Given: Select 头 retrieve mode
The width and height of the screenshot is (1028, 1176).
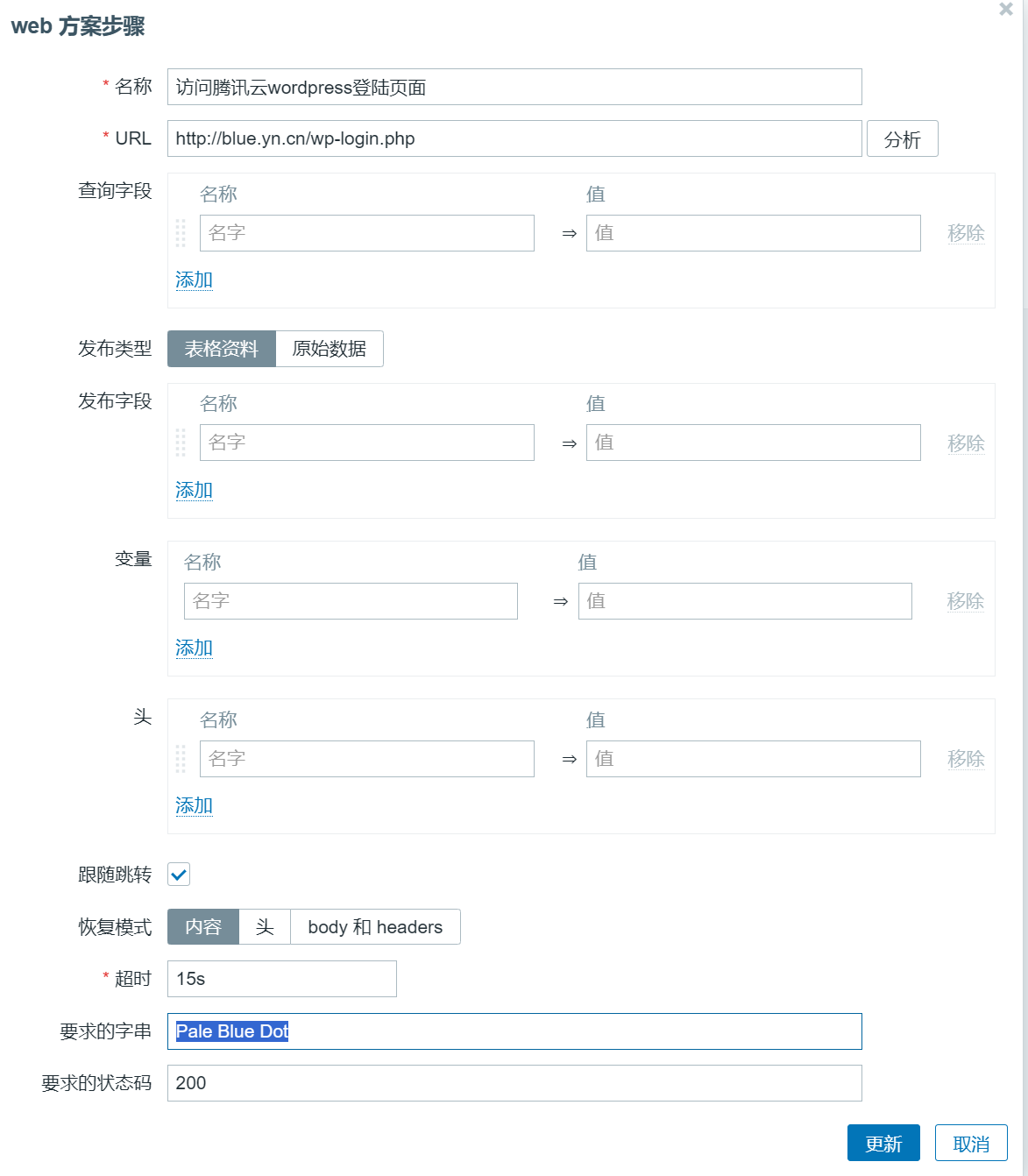Looking at the screenshot, I should coord(265,927).
